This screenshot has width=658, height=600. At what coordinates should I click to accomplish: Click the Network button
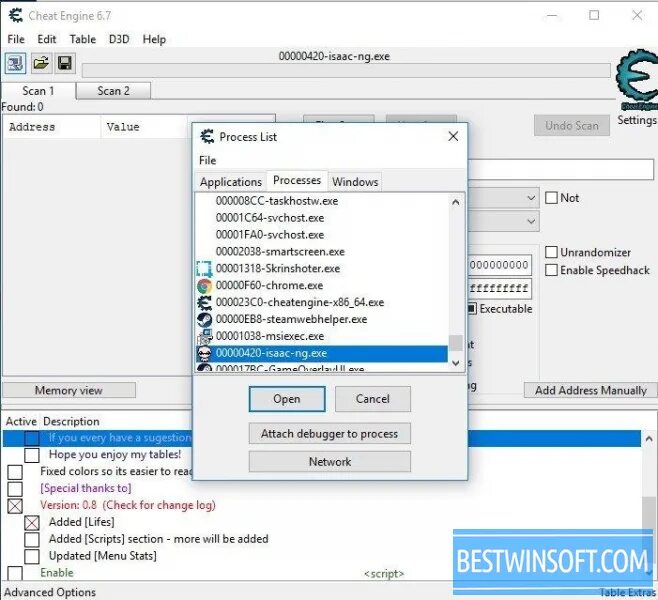[x=329, y=462]
